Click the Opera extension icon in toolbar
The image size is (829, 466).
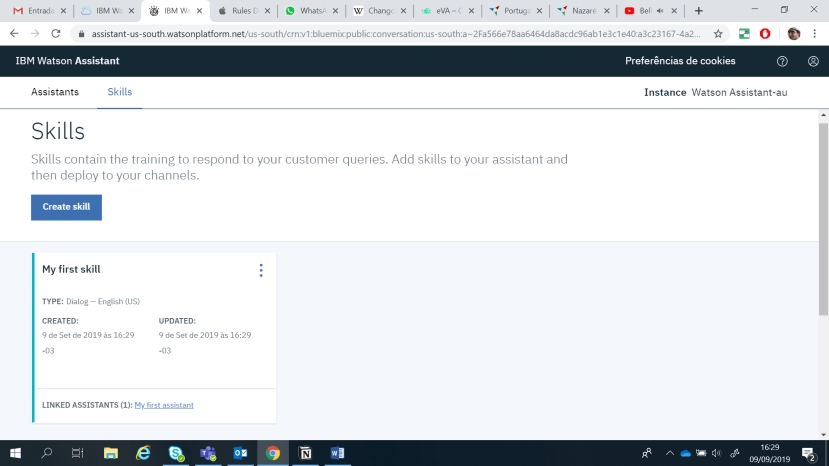(x=765, y=33)
